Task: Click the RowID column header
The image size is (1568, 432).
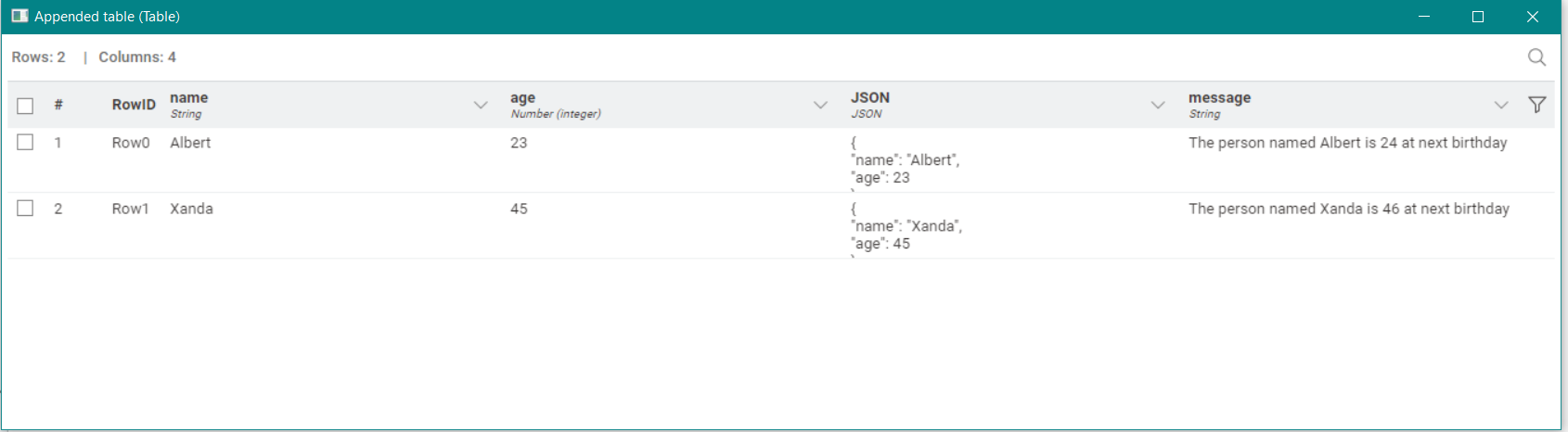Action: click(134, 105)
